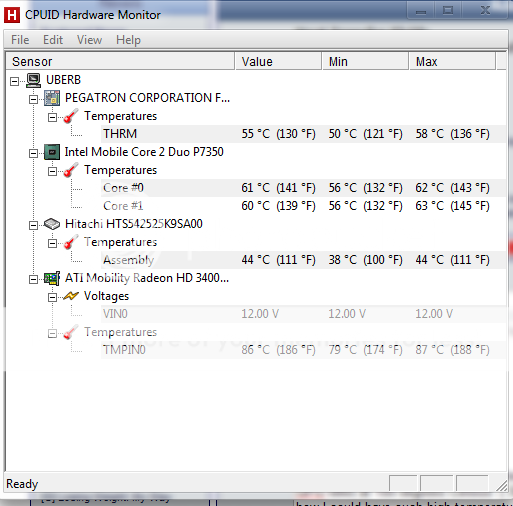Select the Core #0 sensor row
This screenshot has height=506, width=513.
(303, 188)
